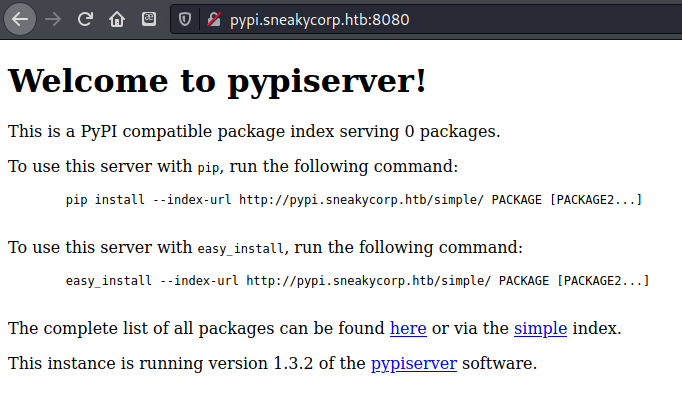This screenshot has height=410, width=682.
Task: Click the pypi.sneakycorp.htb:8080 address text
Action: 305,19
